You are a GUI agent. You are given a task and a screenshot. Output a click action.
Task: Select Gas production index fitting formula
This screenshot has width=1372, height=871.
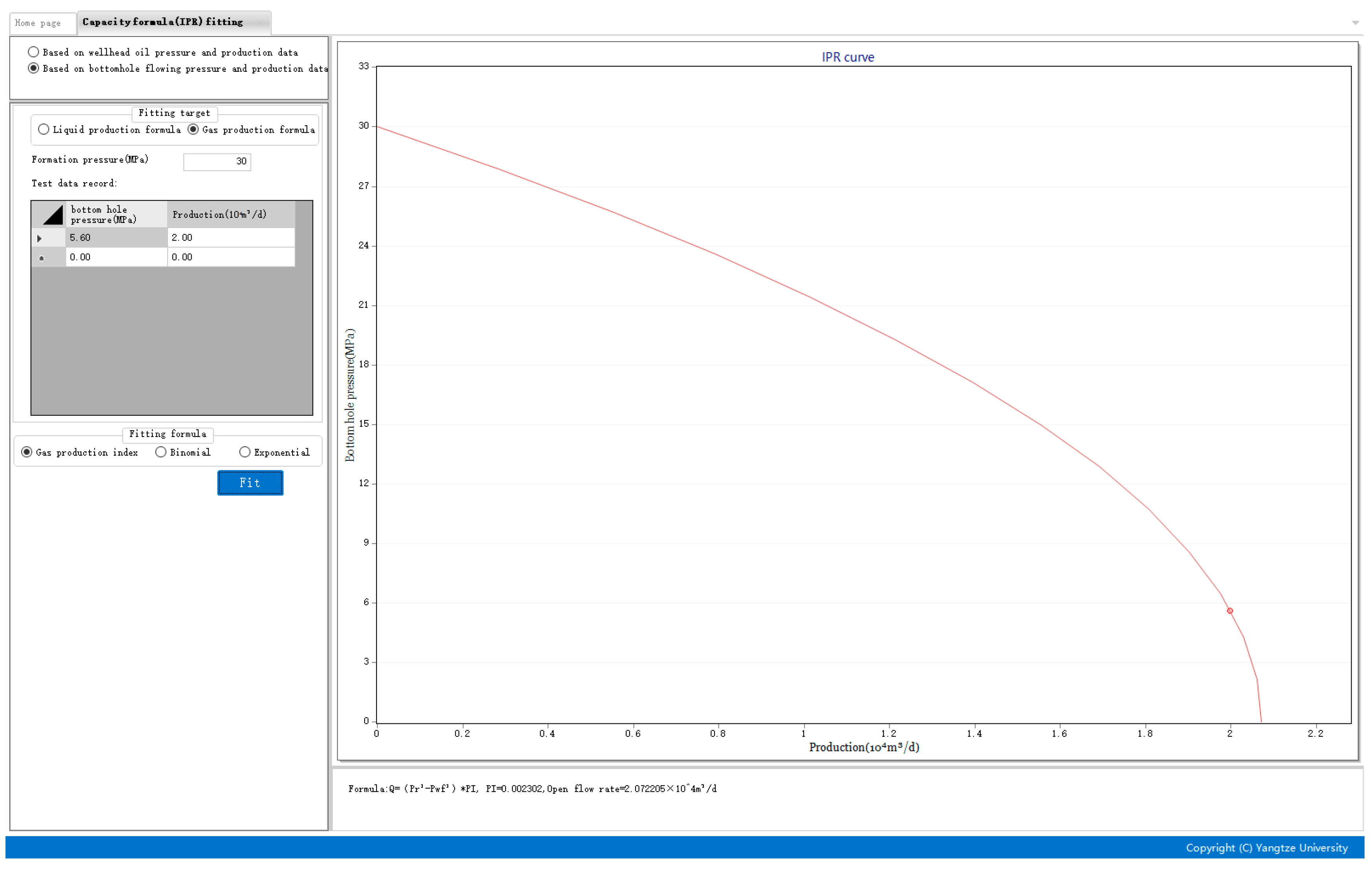point(27,452)
